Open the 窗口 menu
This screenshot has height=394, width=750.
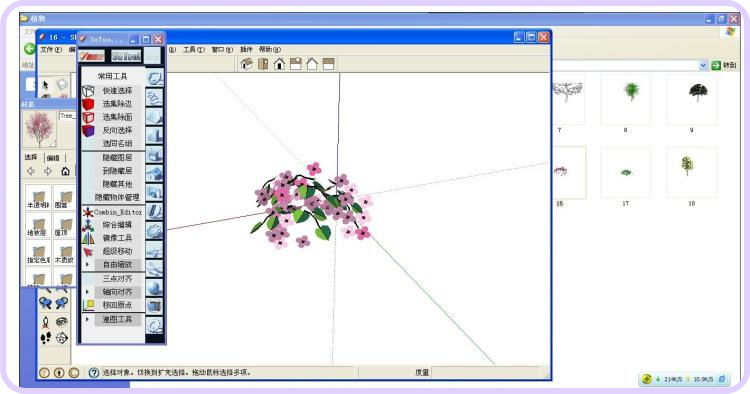222,49
